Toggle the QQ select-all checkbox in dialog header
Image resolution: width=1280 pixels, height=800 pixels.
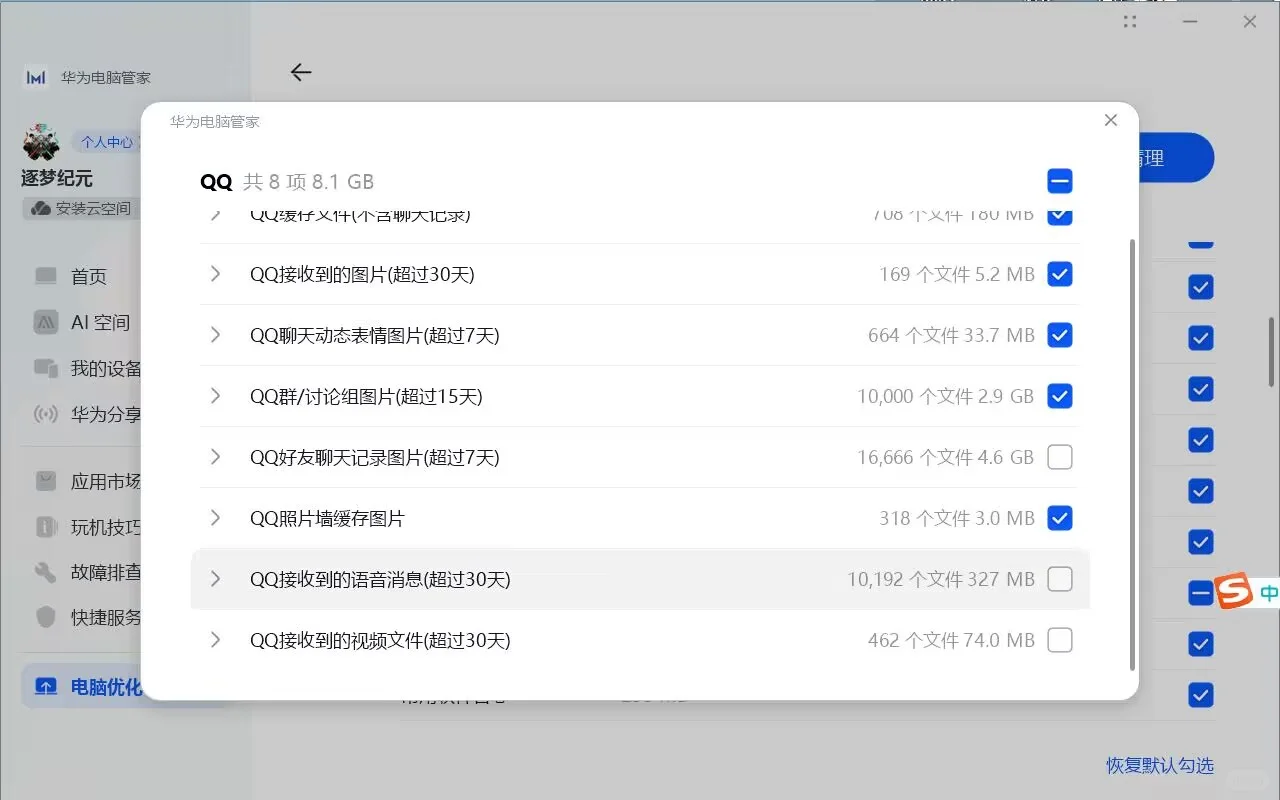(x=1060, y=181)
